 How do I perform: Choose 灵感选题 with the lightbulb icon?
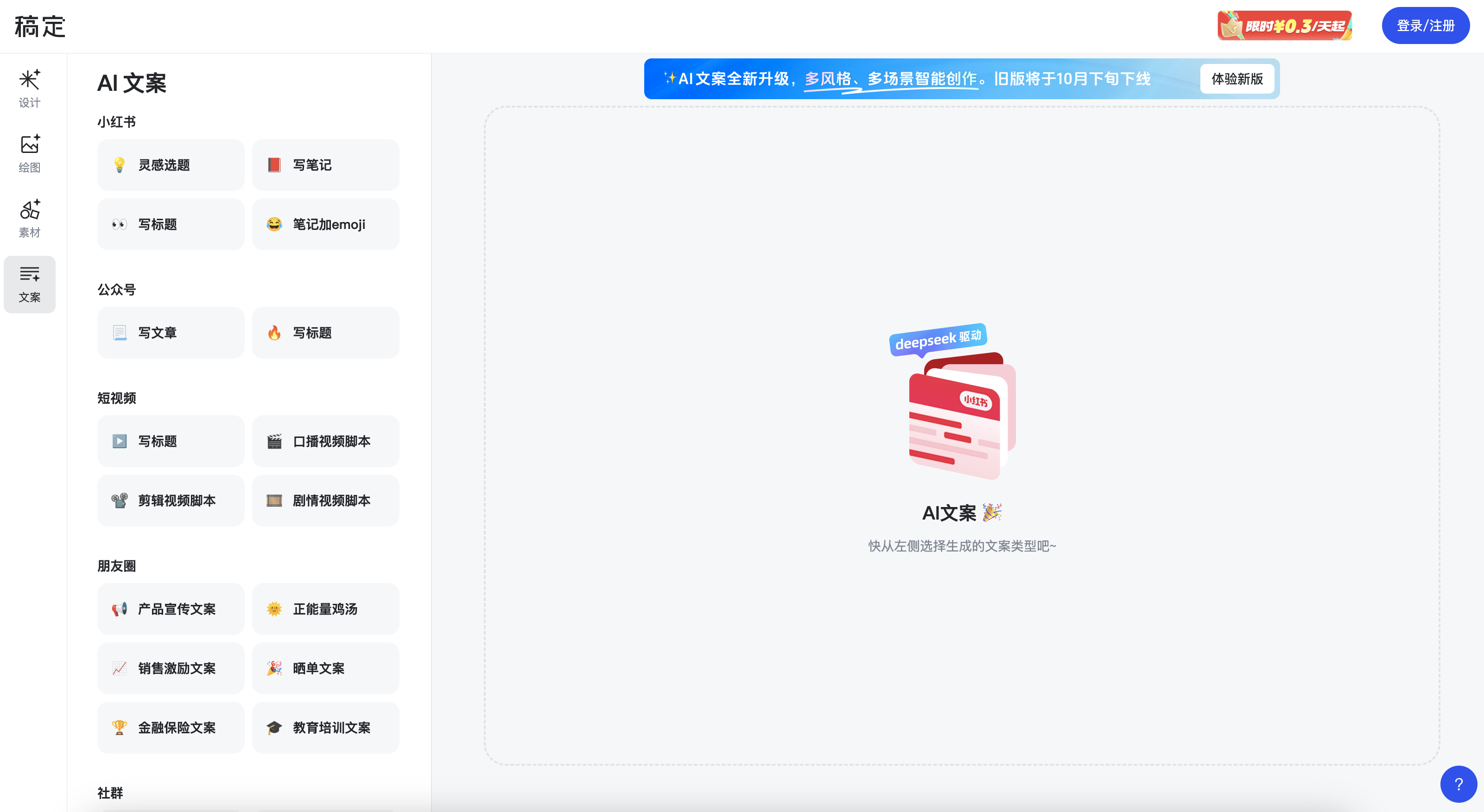coord(171,165)
